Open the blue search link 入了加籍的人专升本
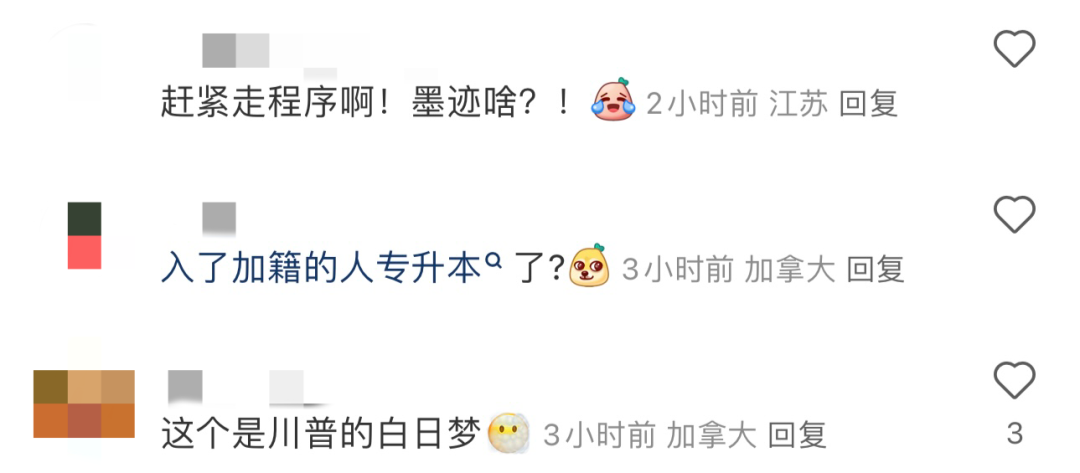The width and height of the screenshot is (1080, 473). point(320,267)
